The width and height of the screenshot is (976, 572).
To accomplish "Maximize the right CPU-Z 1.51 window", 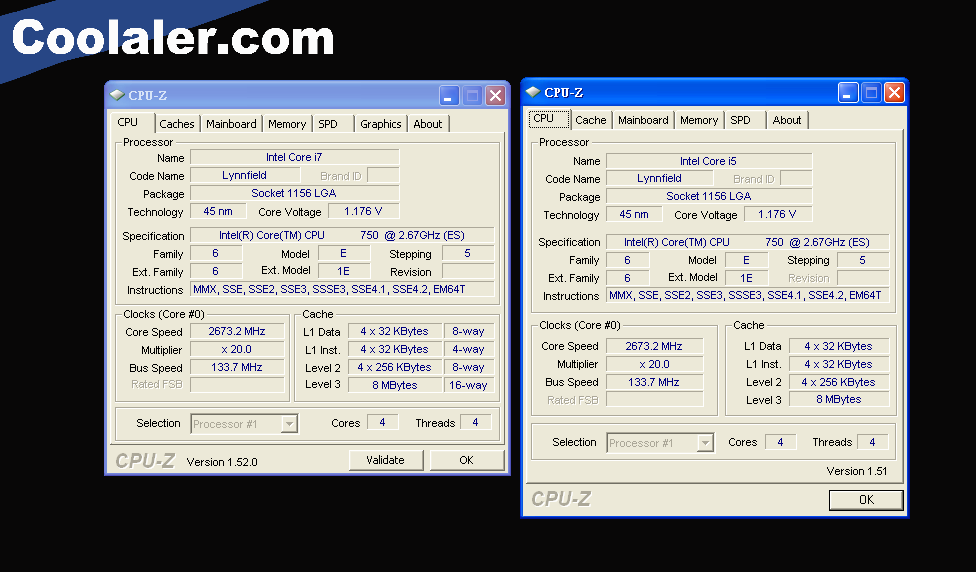I will click(x=871, y=93).
